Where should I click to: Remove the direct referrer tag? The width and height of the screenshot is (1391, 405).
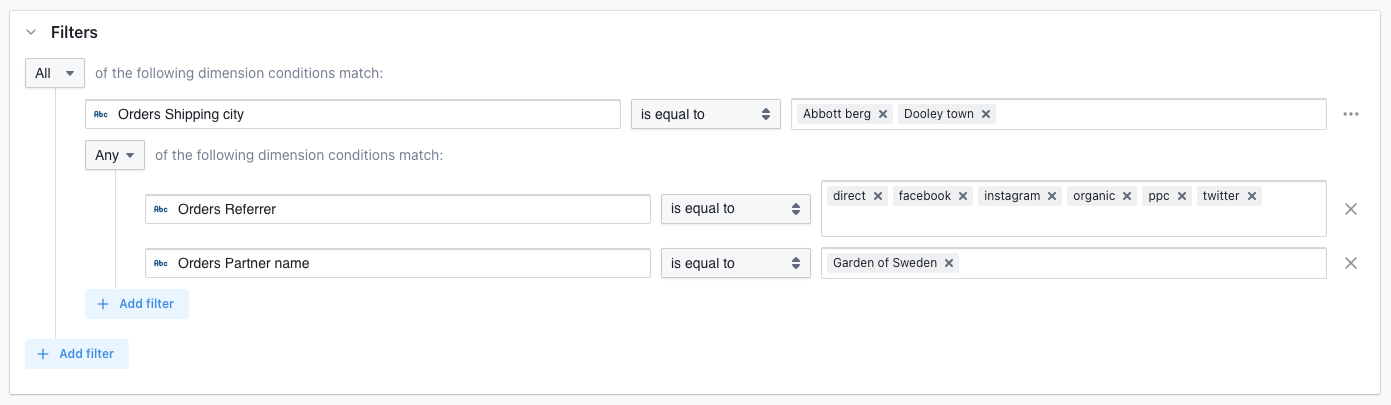(x=878, y=196)
